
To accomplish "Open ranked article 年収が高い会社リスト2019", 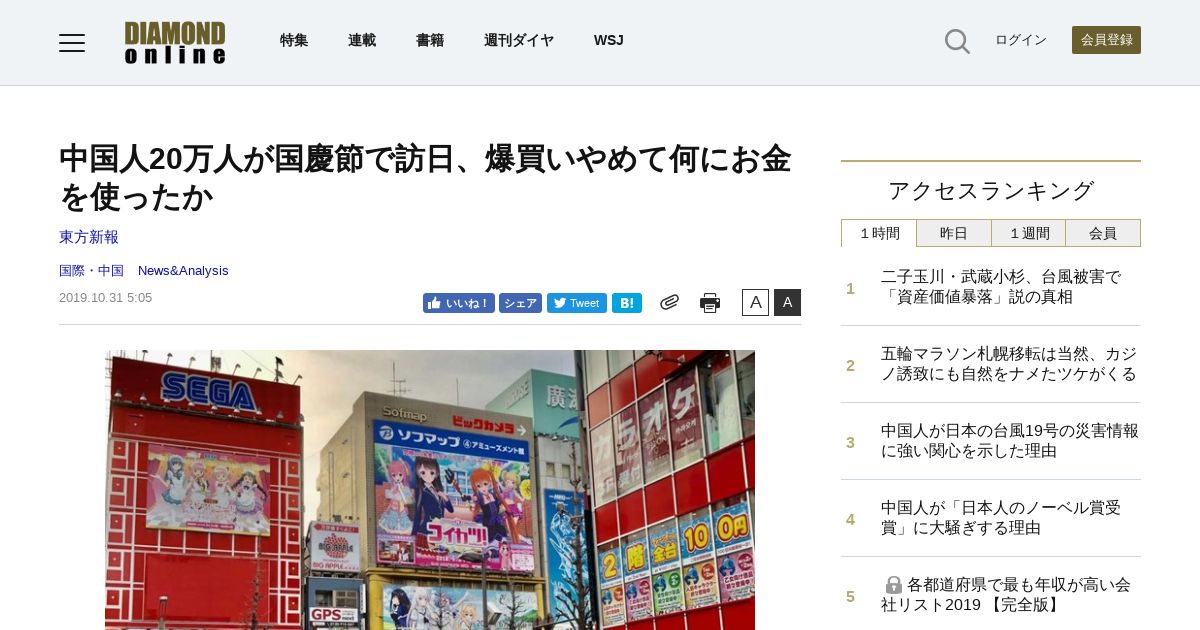I will [1006, 595].
